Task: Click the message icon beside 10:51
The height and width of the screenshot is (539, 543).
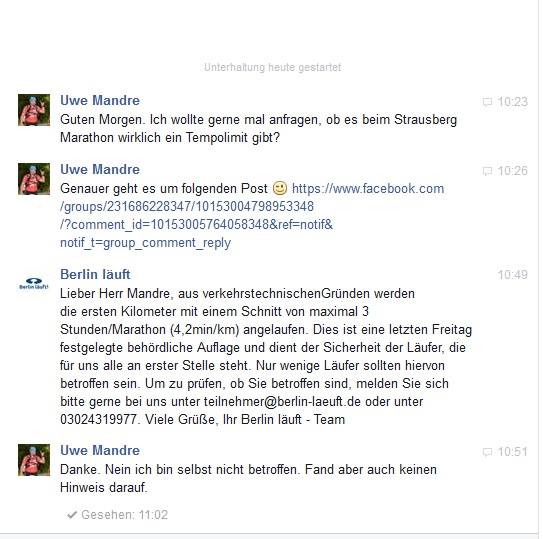Action: tap(487, 452)
